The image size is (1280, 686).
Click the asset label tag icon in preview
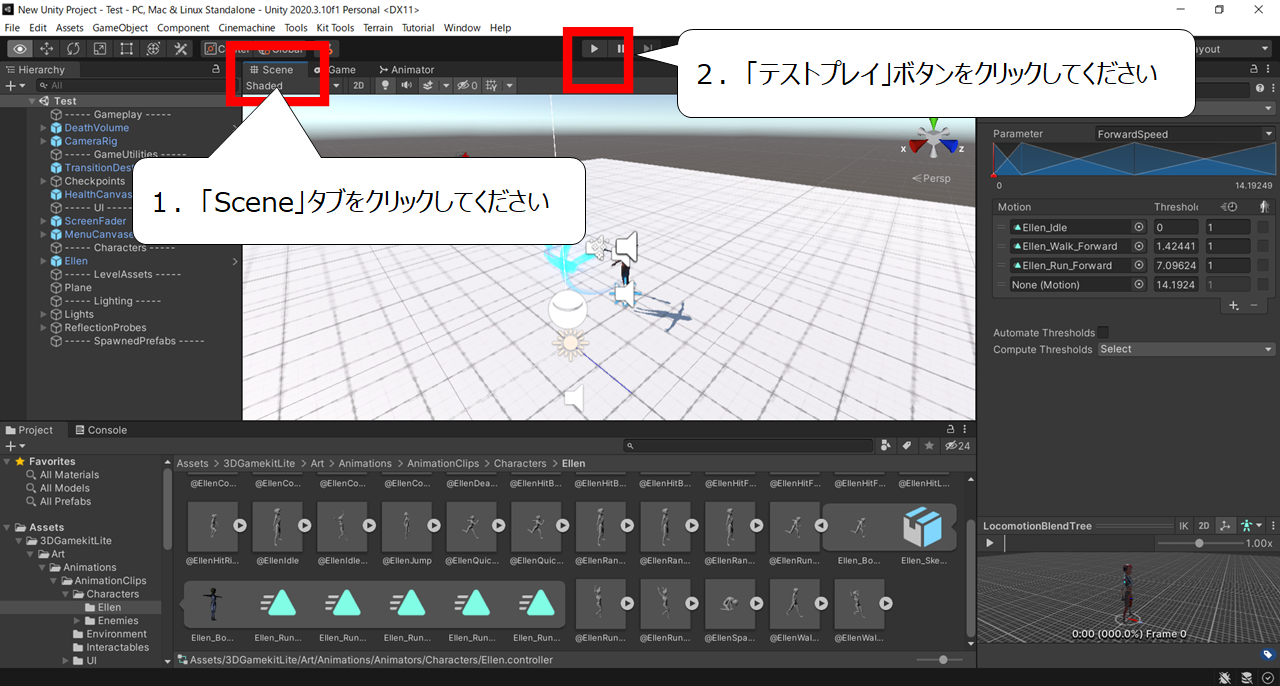[x=1267, y=655]
